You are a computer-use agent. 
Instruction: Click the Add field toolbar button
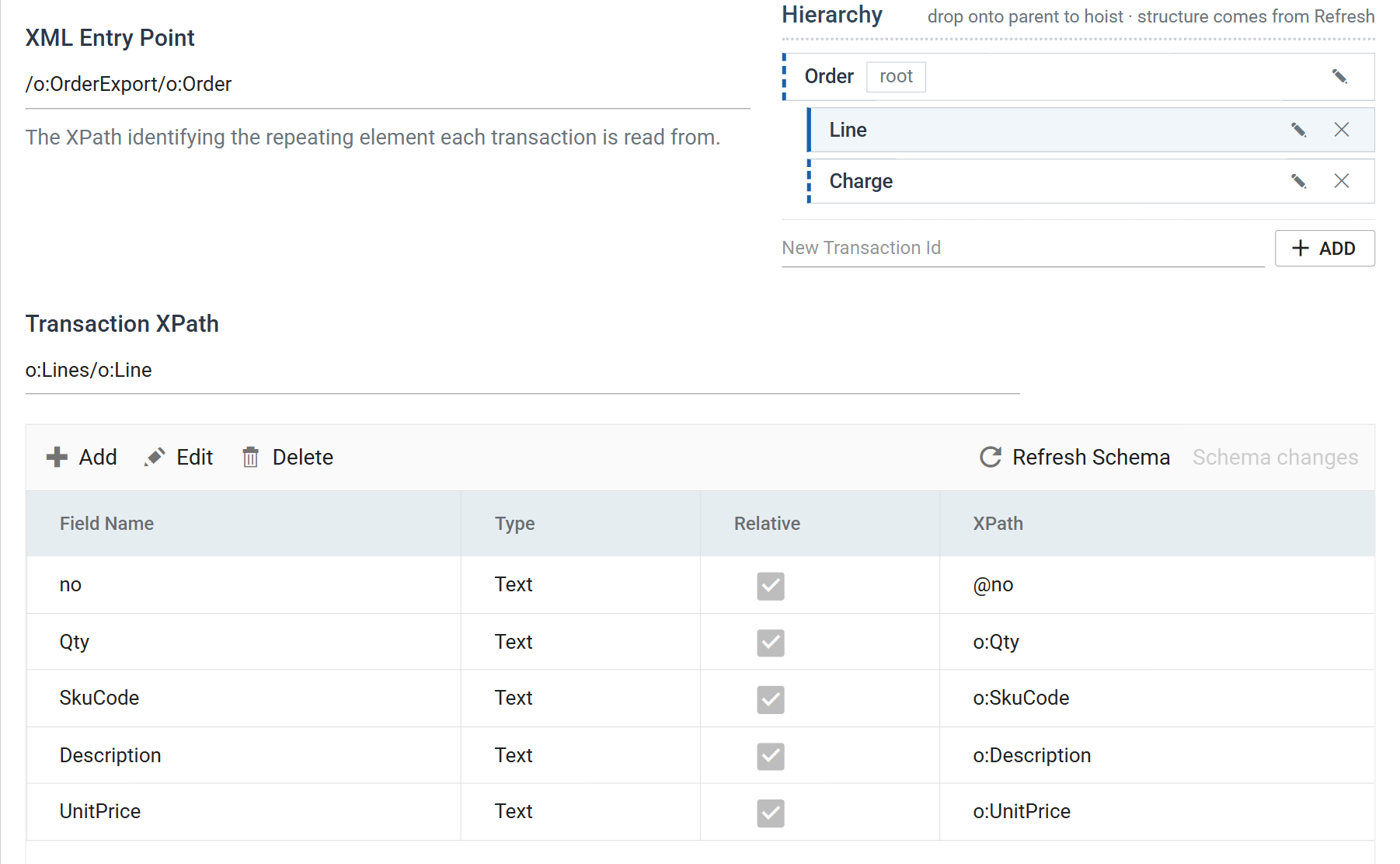pos(82,457)
